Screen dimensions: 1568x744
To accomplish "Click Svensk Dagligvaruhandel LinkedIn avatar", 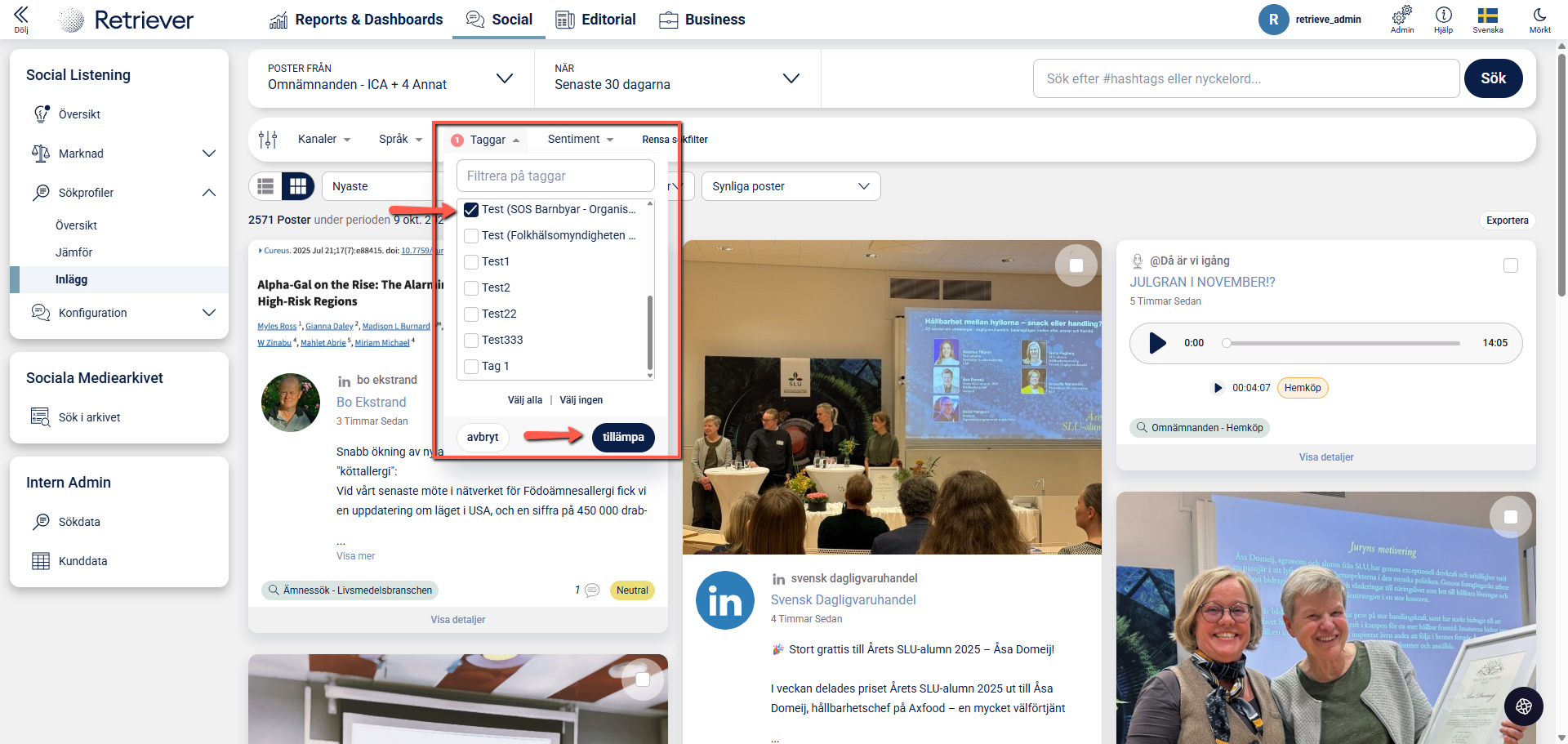I will (x=725, y=600).
